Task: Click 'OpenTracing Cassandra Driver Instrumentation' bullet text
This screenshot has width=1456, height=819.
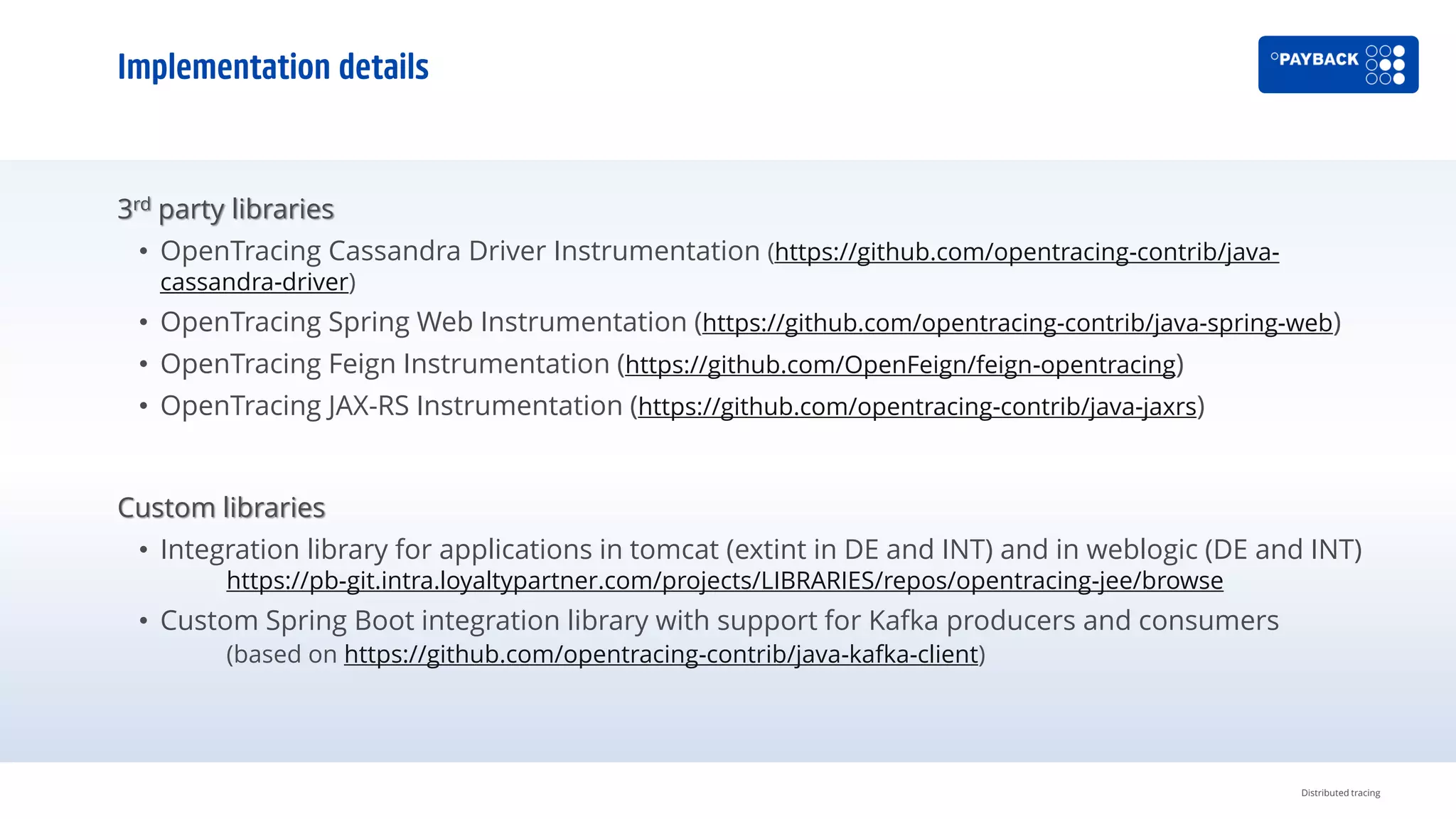Action: [460, 252]
